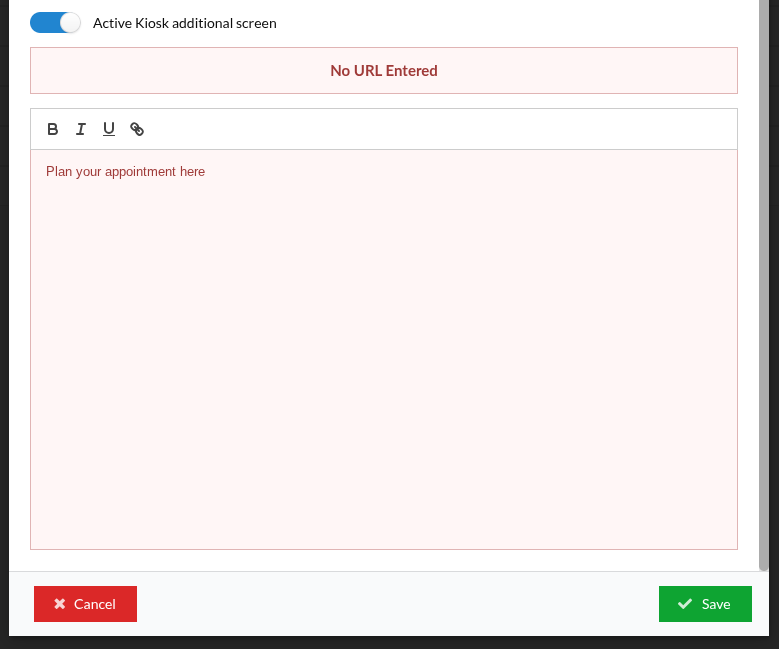Click footer area between Cancel and Save
779x649 pixels.
(x=400, y=604)
